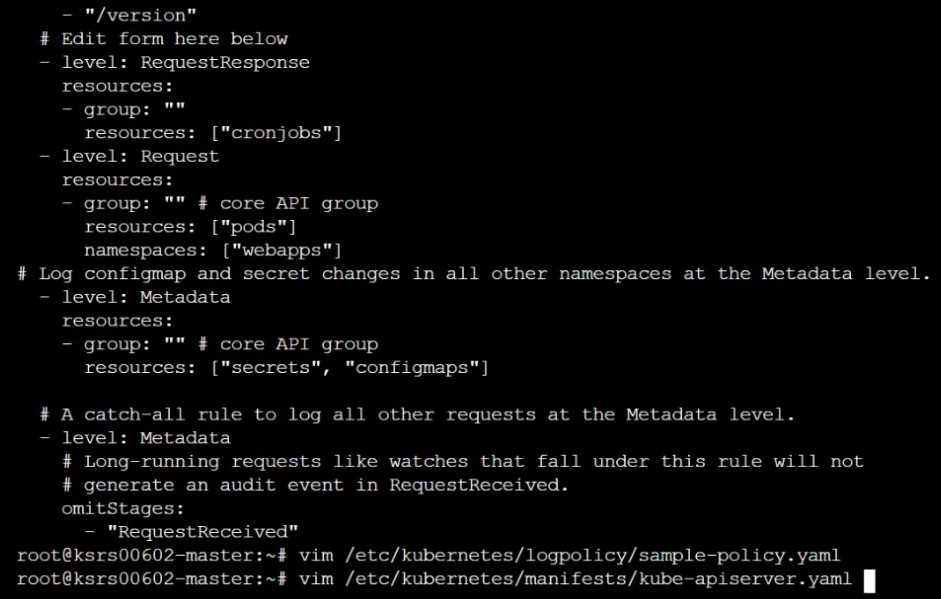The height and width of the screenshot is (599, 941).
Task: Click the "Long-running requests like watches" comment
Action: pyautogui.click(x=260, y=461)
